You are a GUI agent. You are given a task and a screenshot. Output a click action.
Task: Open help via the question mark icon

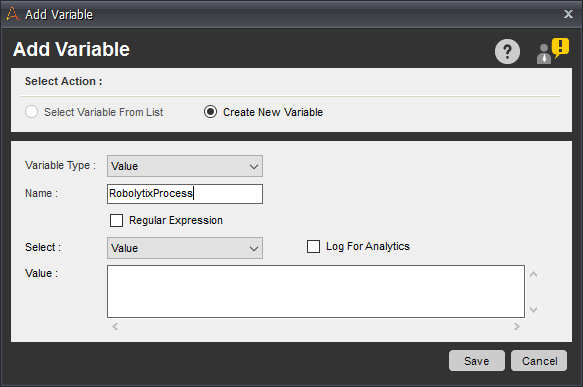click(507, 51)
